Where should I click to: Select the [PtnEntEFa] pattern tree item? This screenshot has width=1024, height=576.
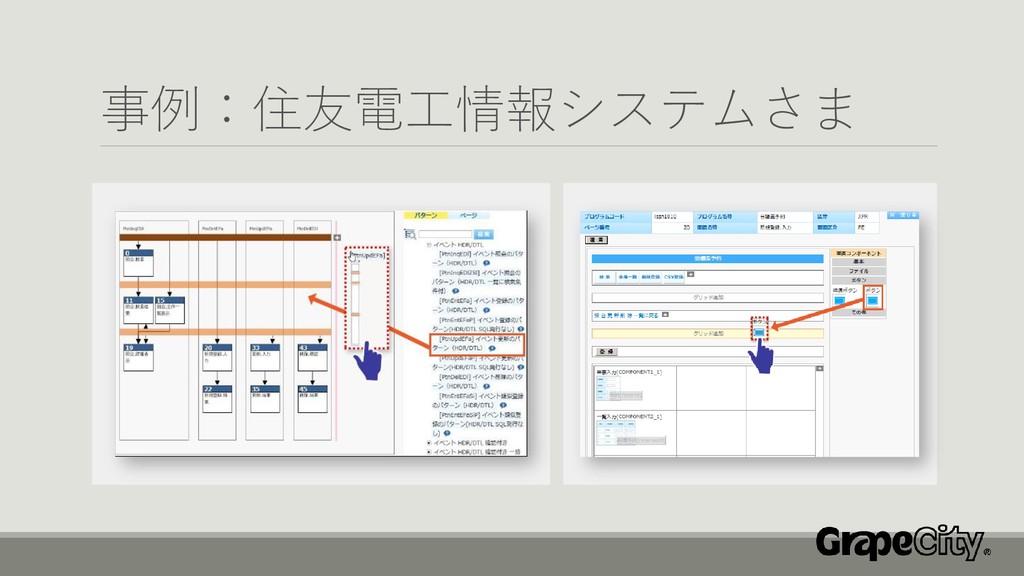(478, 305)
